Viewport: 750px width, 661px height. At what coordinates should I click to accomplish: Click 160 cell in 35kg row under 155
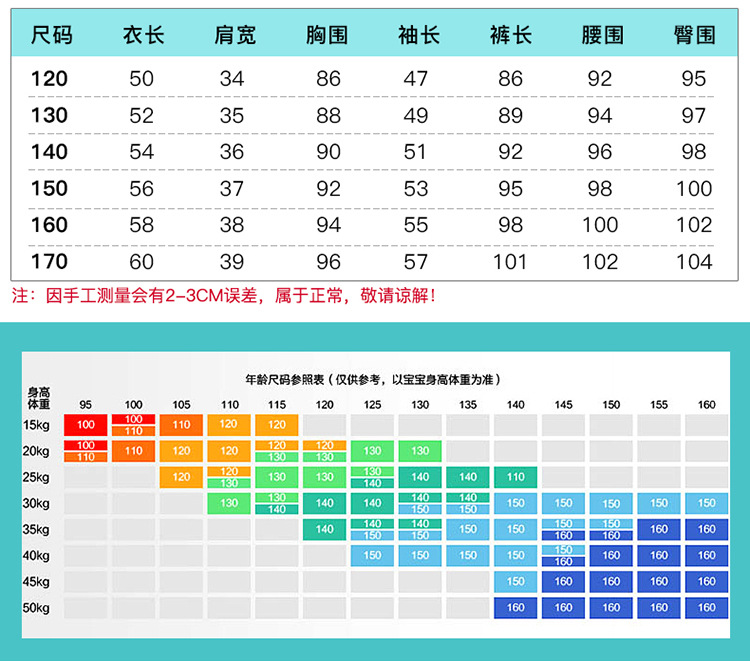[659, 529]
